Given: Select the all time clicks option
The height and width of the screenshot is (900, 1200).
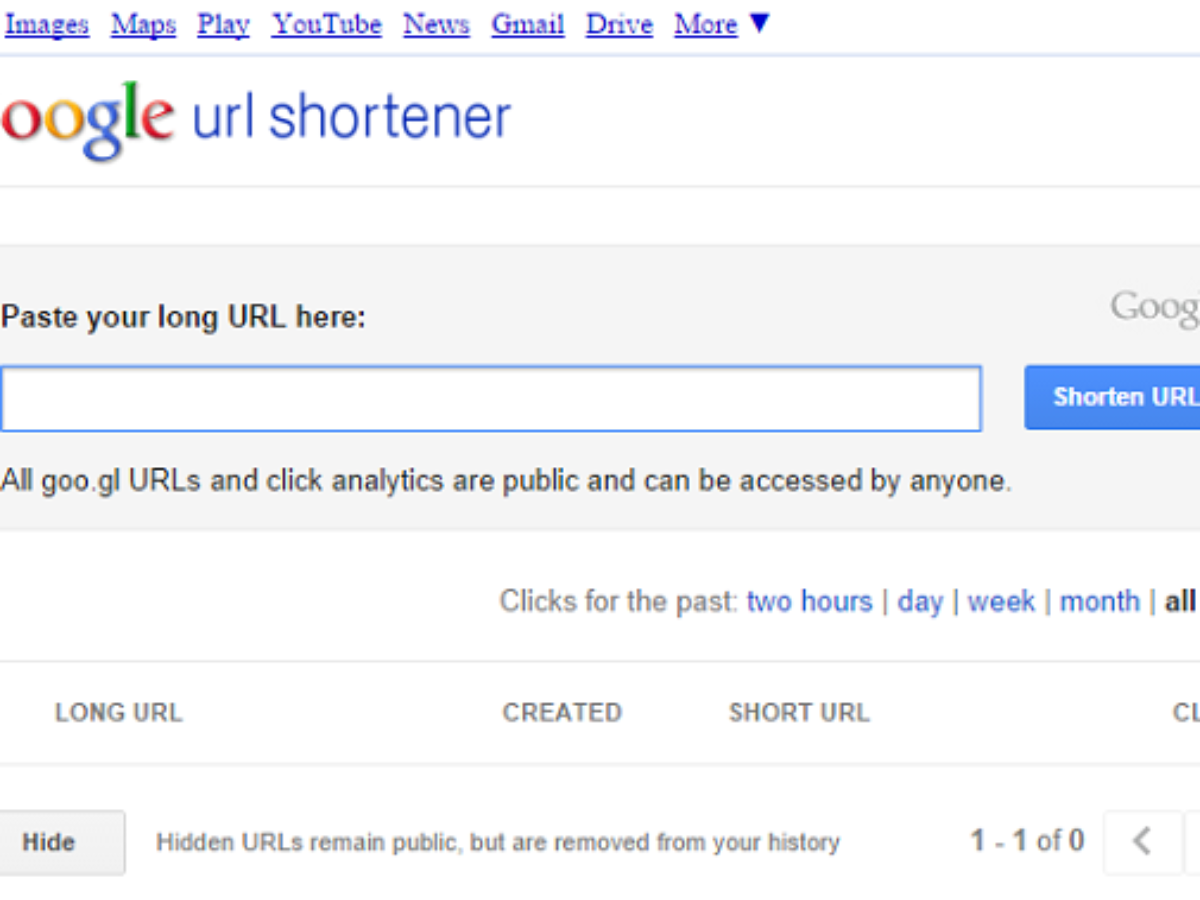Looking at the screenshot, I should coord(1181,601).
